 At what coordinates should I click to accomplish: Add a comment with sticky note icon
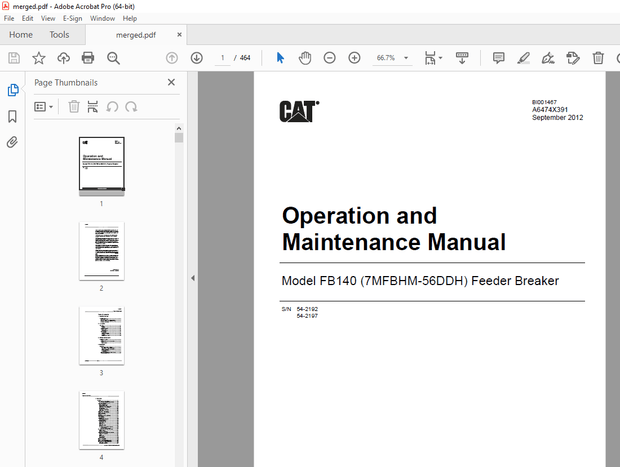(498, 58)
